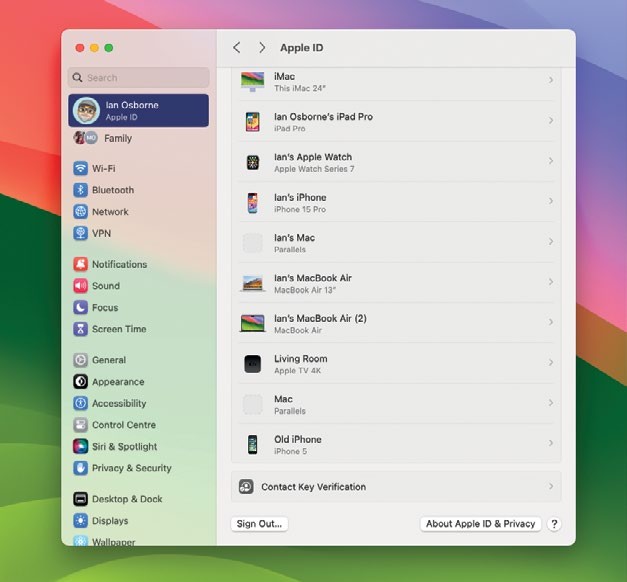The width and height of the screenshot is (627, 582).
Task: Click the MacBook Air 13" device icon
Action: pos(252,284)
